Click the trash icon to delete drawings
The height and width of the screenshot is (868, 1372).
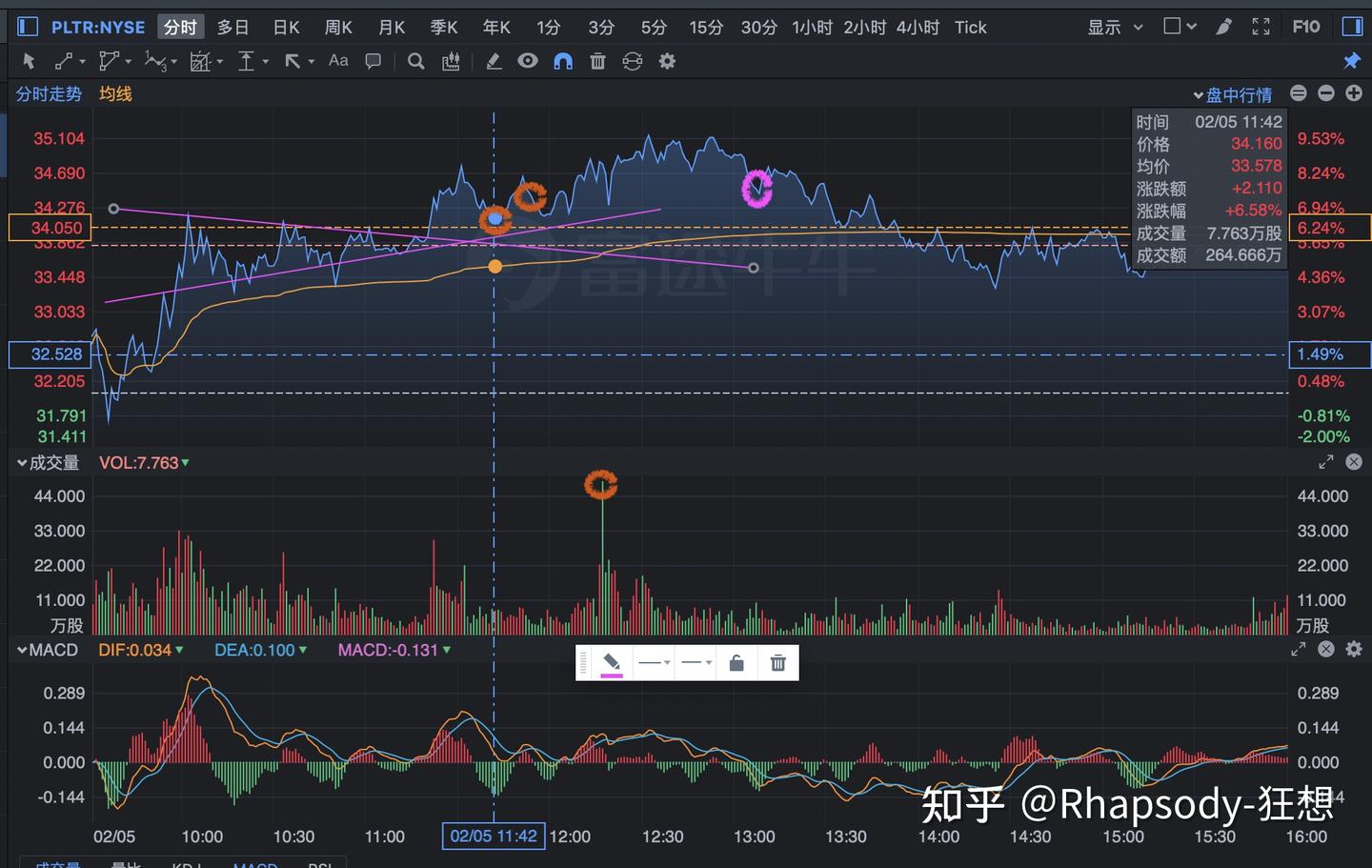click(597, 60)
